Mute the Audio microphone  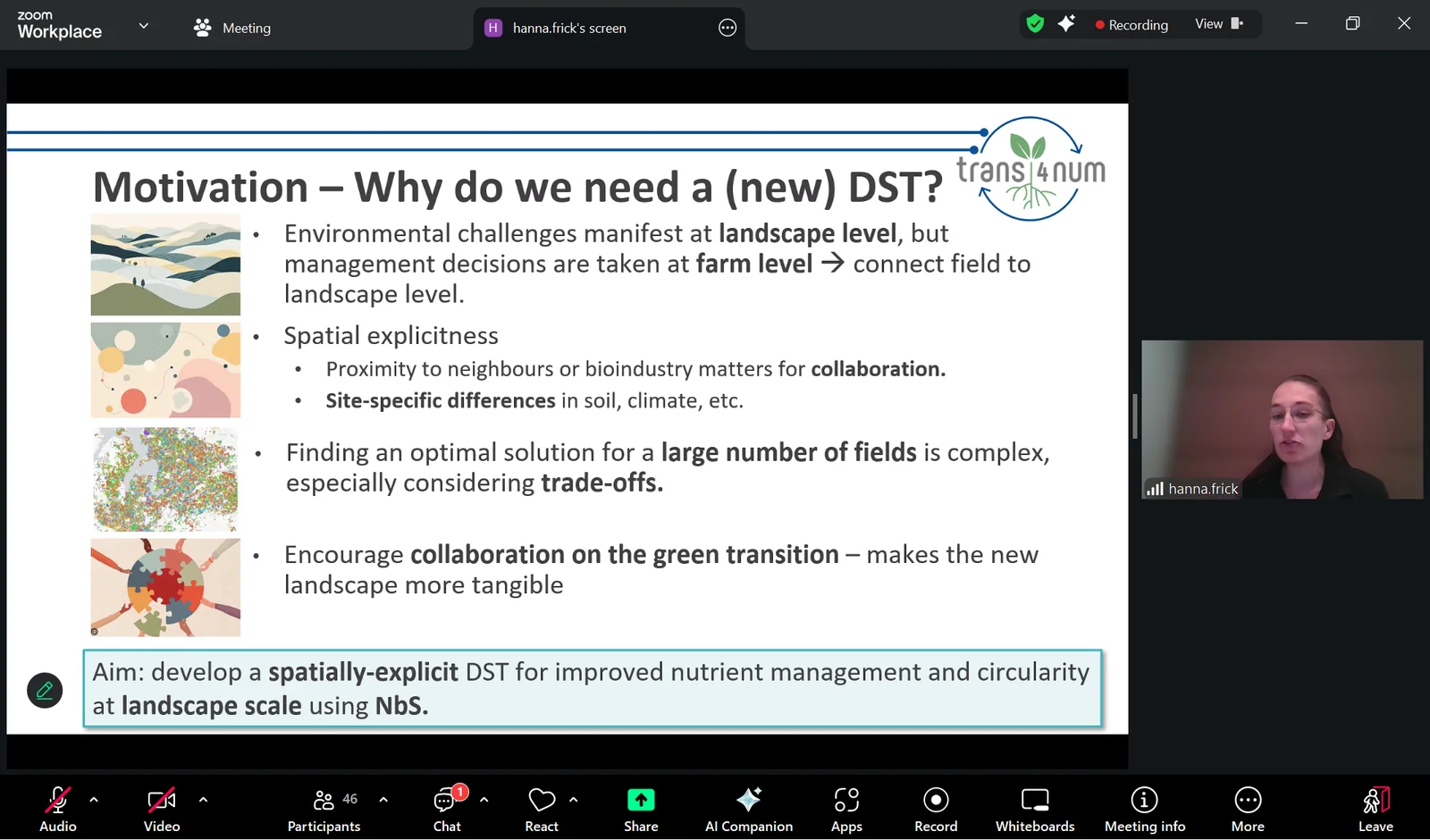tap(56, 807)
